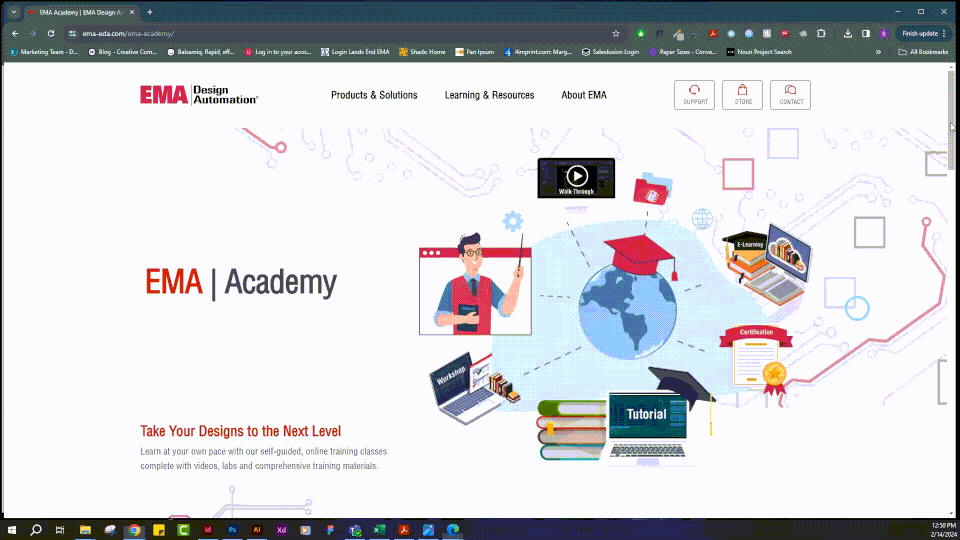Open File Explorer from taskbar
This screenshot has width=960, height=540.
tap(85, 530)
